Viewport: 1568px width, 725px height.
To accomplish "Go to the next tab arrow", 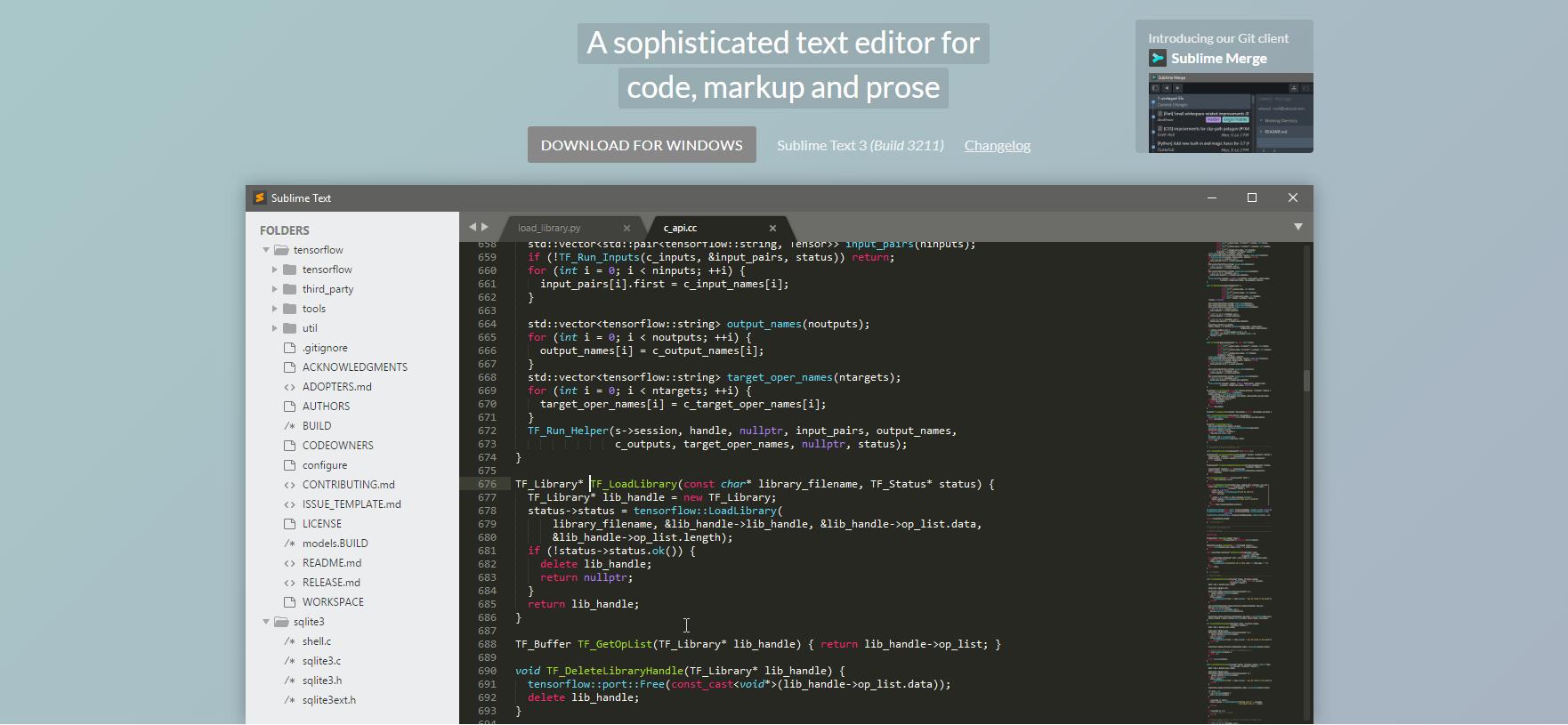I will coord(485,227).
